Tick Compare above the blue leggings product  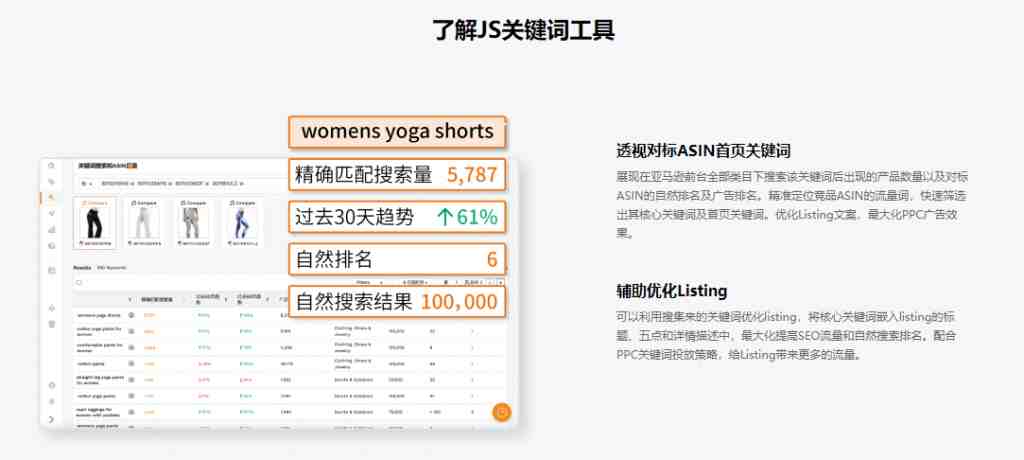241,203
